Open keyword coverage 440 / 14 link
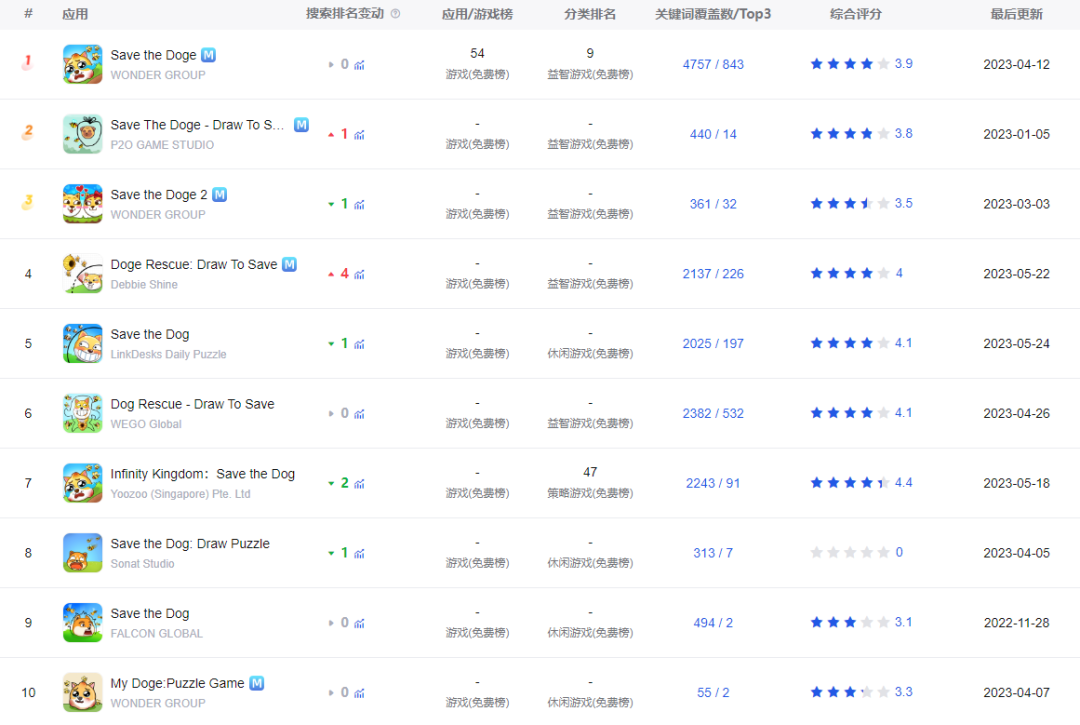This screenshot has width=1080, height=725. 713,134
